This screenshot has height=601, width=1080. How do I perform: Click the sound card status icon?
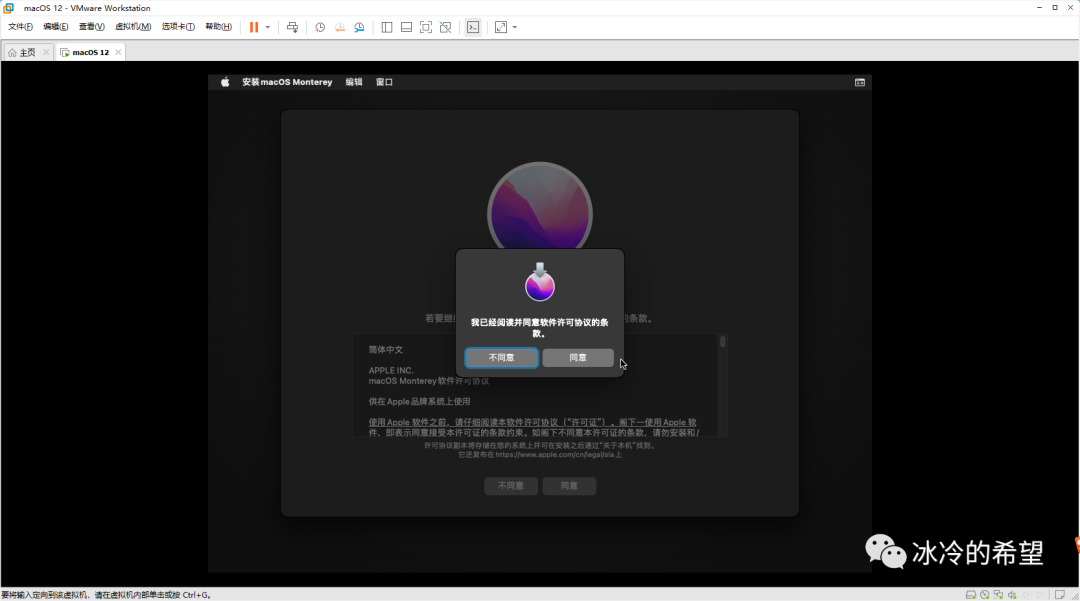1012,595
